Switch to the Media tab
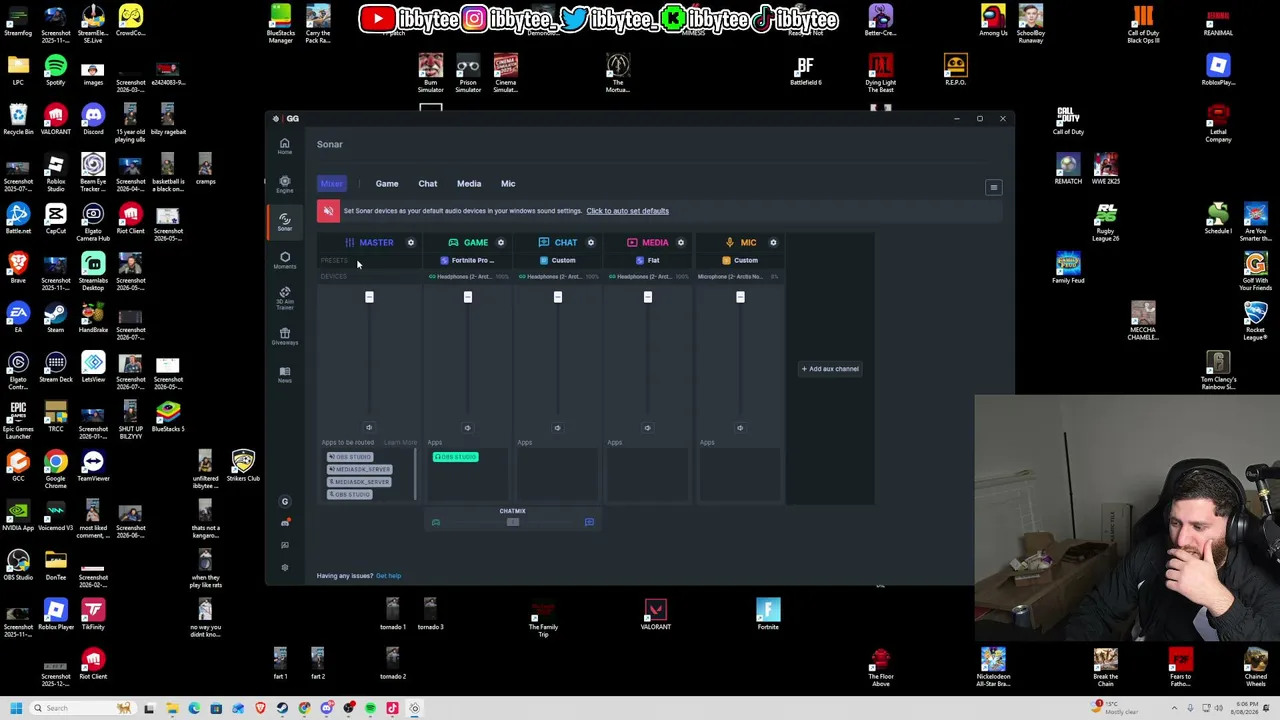This screenshot has width=1280, height=720. (x=469, y=184)
